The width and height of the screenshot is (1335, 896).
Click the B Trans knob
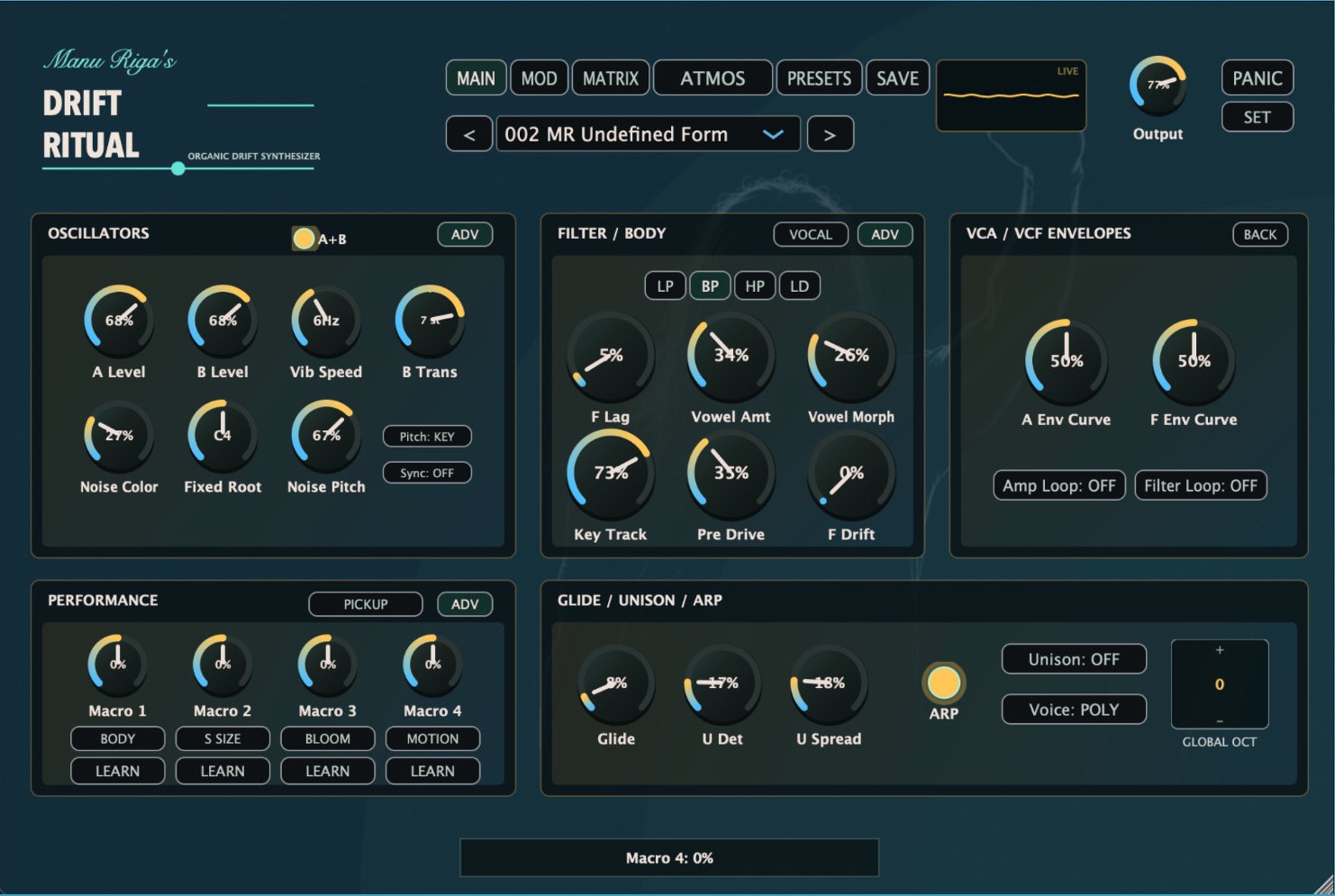pyautogui.click(x=430, y=321)
